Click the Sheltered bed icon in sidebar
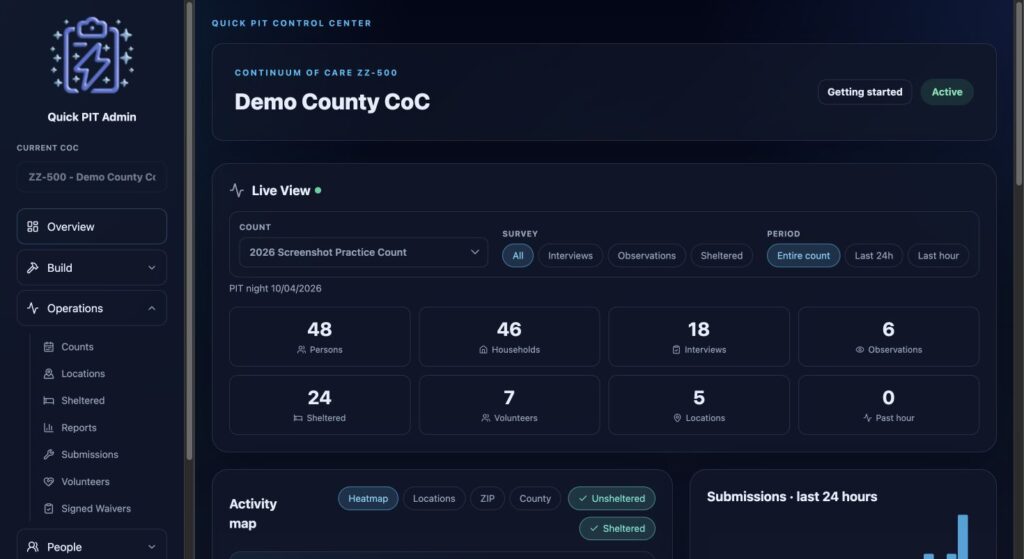Image resolution: width=1024 pixels, height=559 pixels. (48, 400)
